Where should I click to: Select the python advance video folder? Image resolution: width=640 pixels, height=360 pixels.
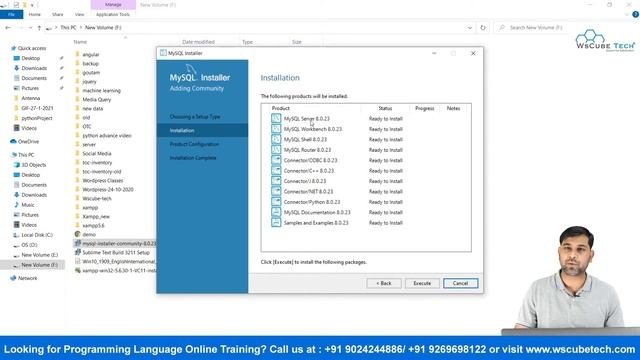[x=107, y=136]
